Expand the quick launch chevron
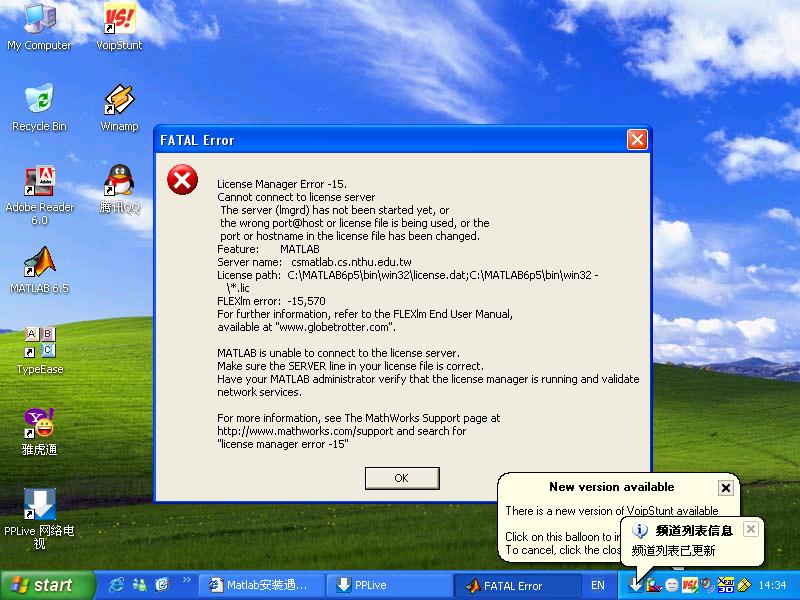This screenshot has width=800, height=600. tap(186, 580)
